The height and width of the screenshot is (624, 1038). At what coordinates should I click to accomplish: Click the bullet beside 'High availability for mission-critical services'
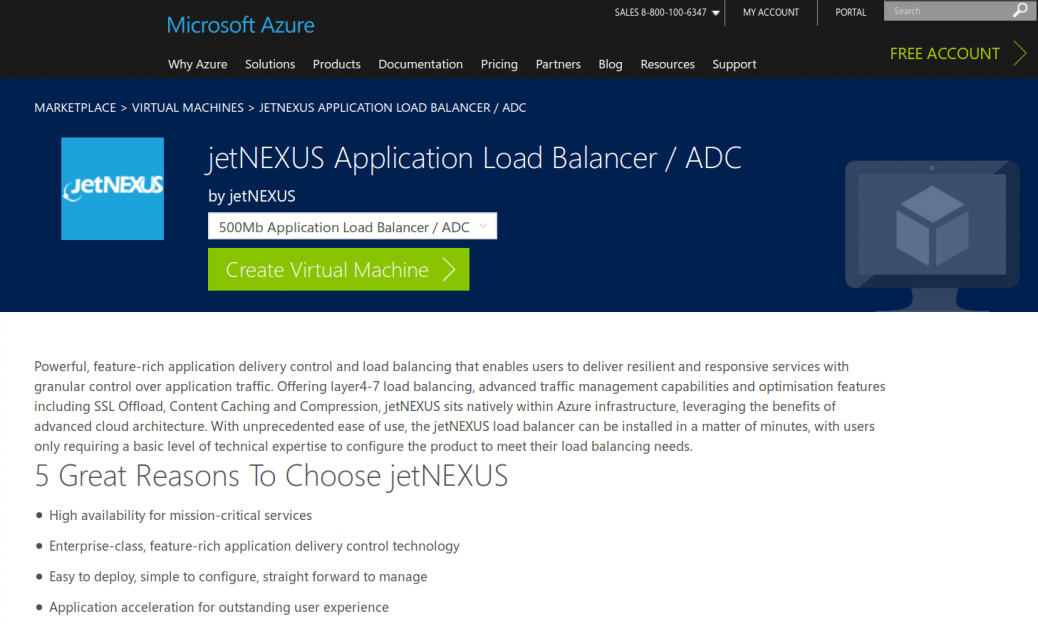click(x=40, y=516)
